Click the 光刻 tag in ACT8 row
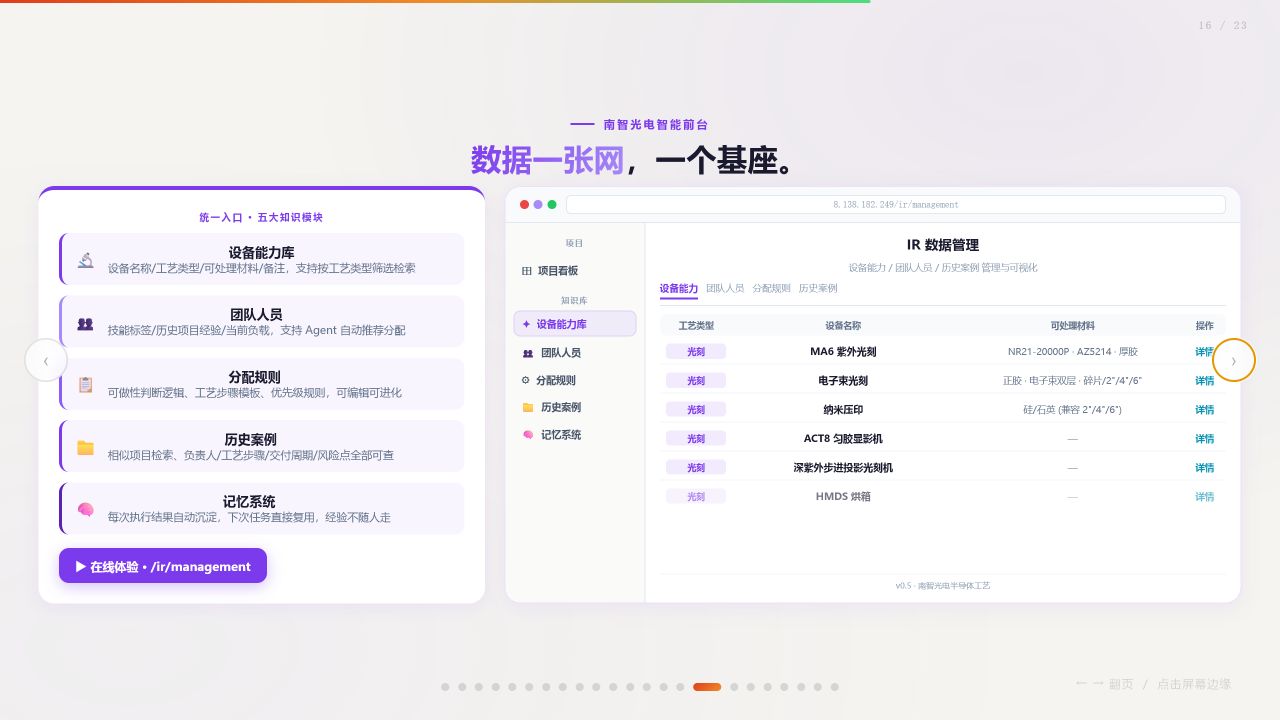The width and height of the screenshot is (1280, 720). [x=696, y=439]
